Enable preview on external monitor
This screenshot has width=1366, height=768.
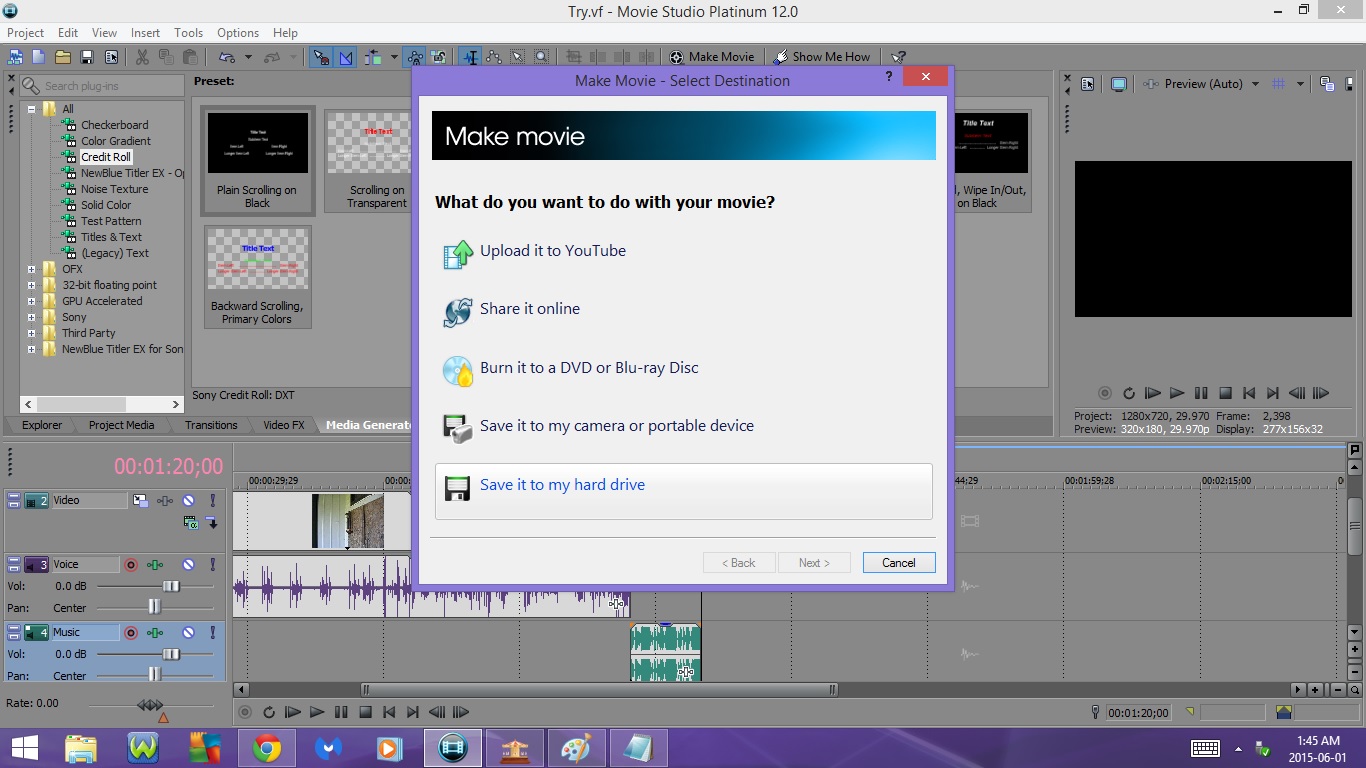tap(1119, 84)
